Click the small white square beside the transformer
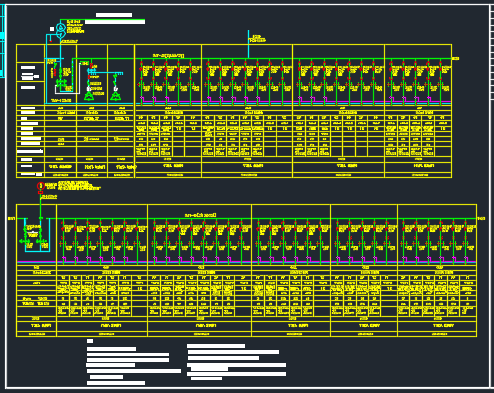The height and width of the screenshot is (393, 494). [x=52, y=29]
